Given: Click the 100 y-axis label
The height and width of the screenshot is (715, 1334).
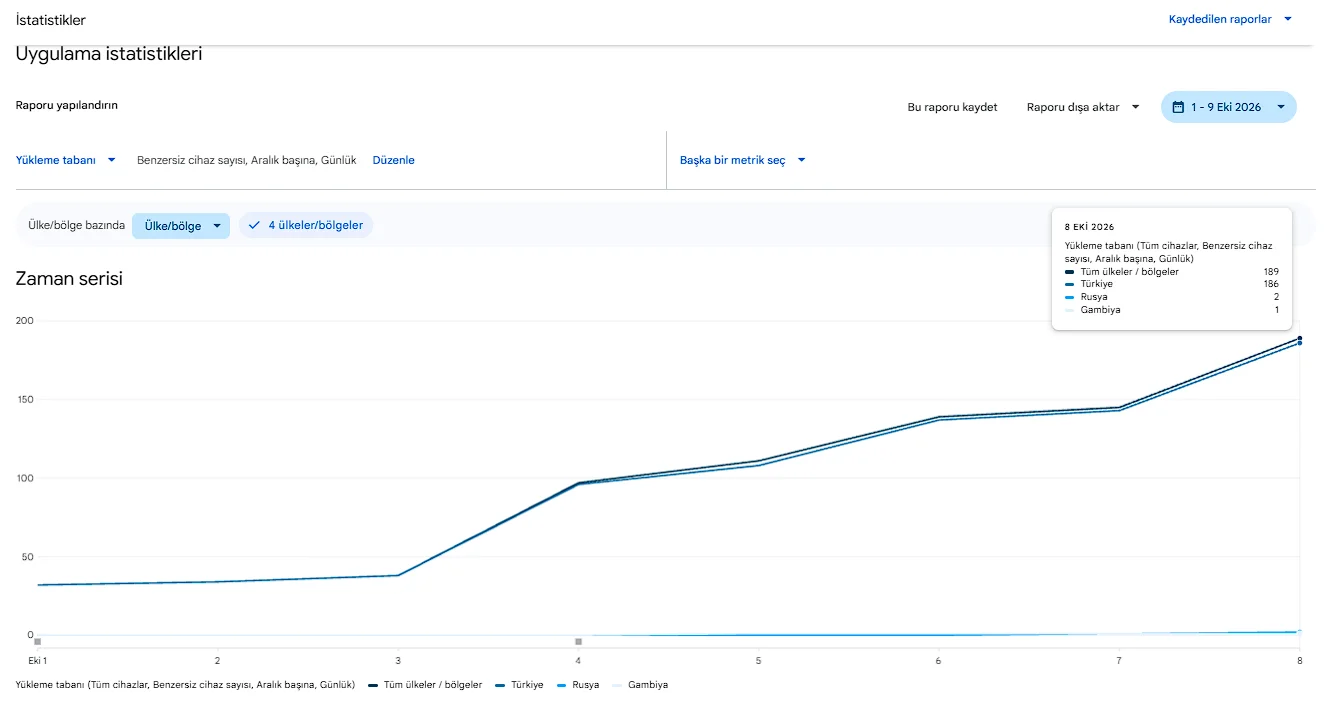Looking at the screenshot, I should [25, 478].
